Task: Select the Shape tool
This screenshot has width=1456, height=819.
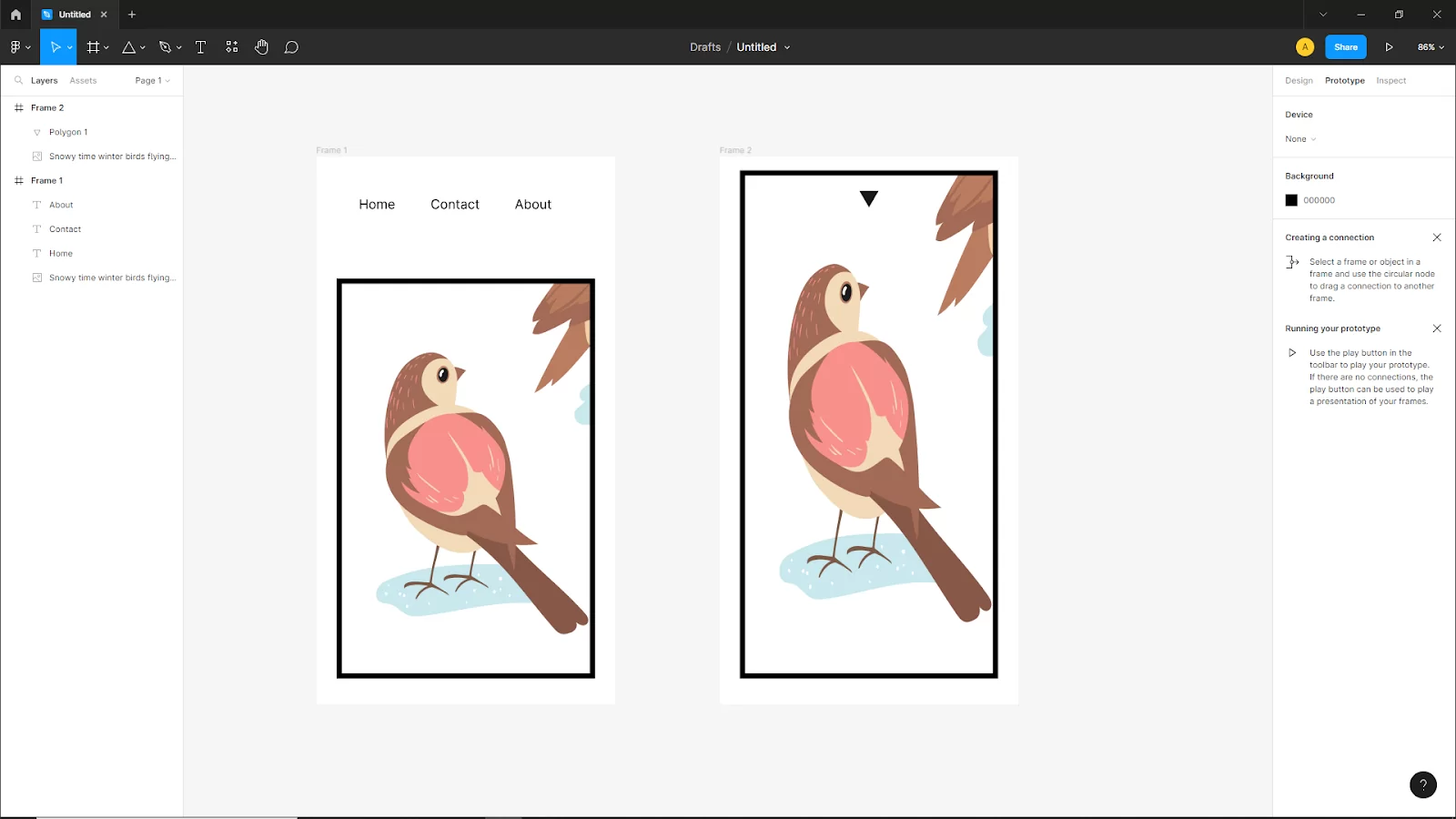Action: (x=129, y=47)
